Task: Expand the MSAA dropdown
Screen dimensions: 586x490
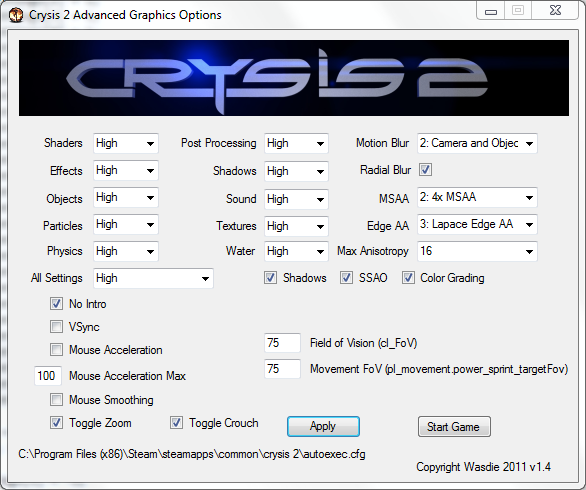Action: click(477, 197)
